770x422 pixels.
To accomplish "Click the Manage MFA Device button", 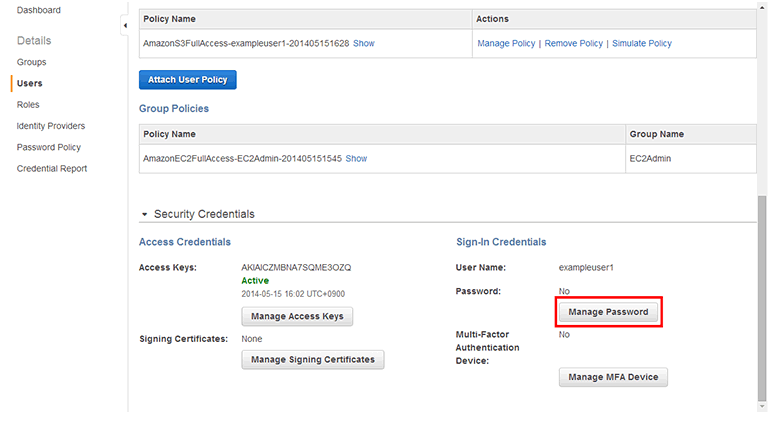I will [612, 377].
